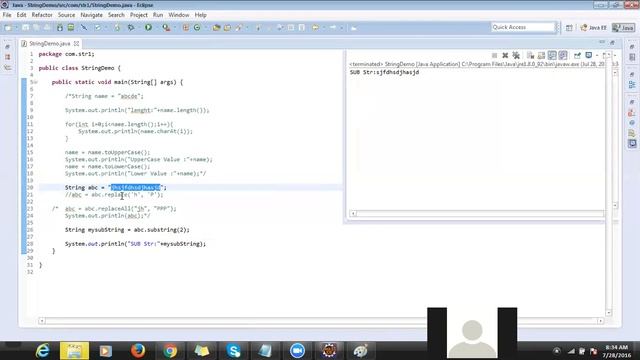640x360 pixels.
Task: Open the File menu
Action: 7,15
